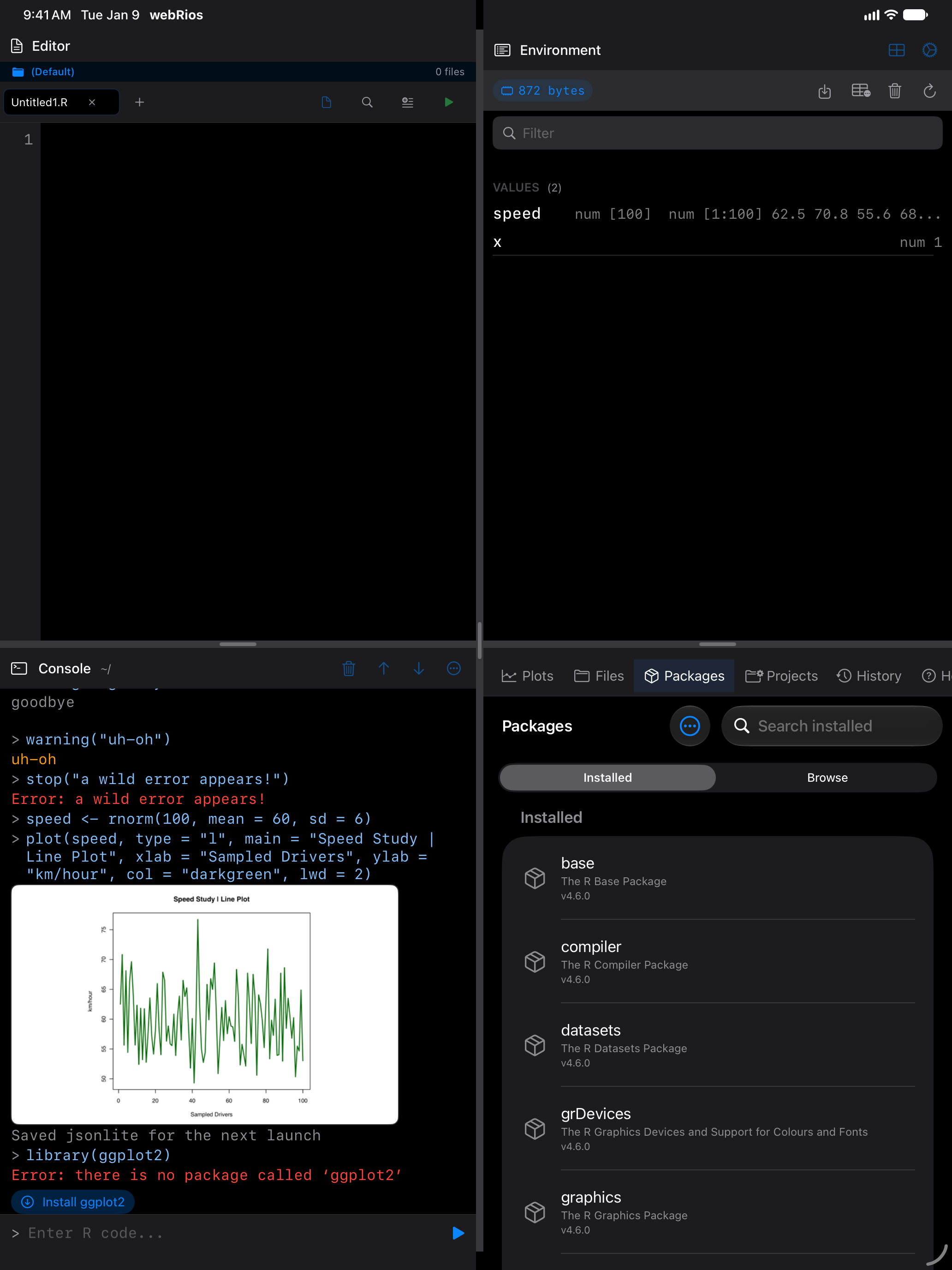Check the battery status icon
Image resolution: width=952 pixels, height=1270 pixels.
915,15
